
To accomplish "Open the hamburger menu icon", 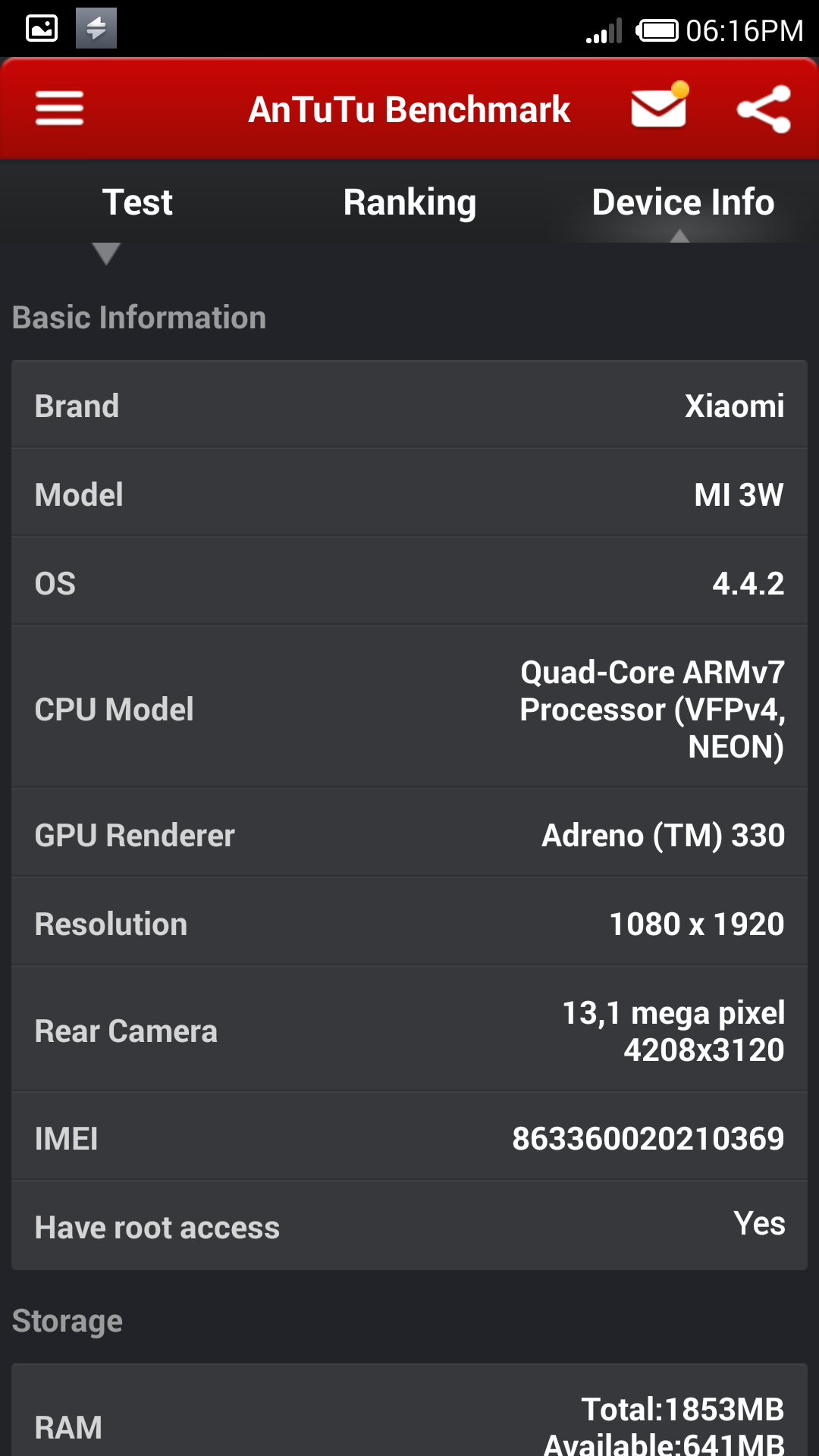I will tap(59, 108).
